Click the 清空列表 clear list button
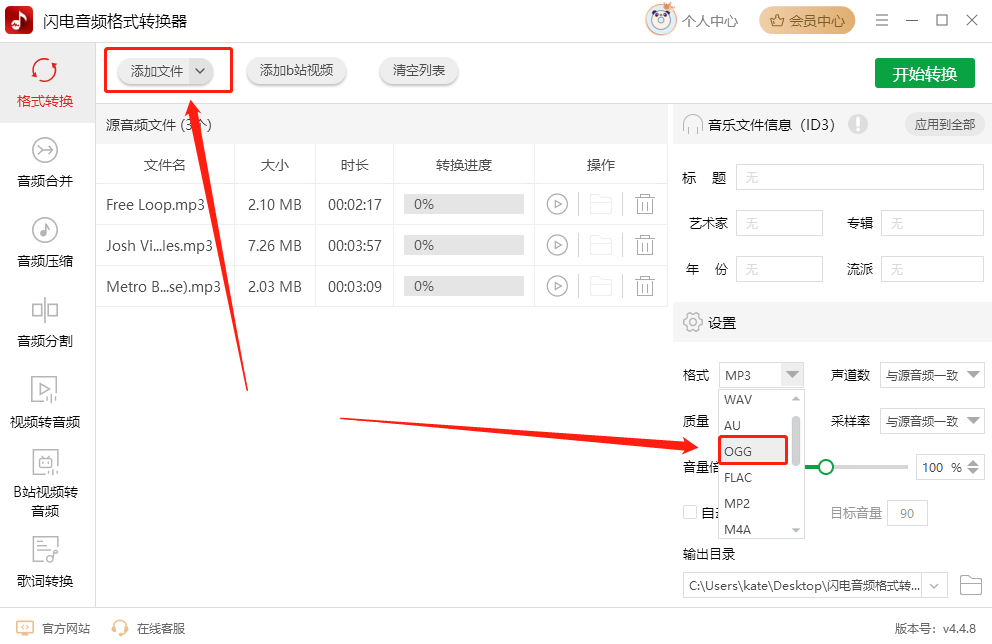The width and height of the screenshot is (992, 644). click(419, 70)
